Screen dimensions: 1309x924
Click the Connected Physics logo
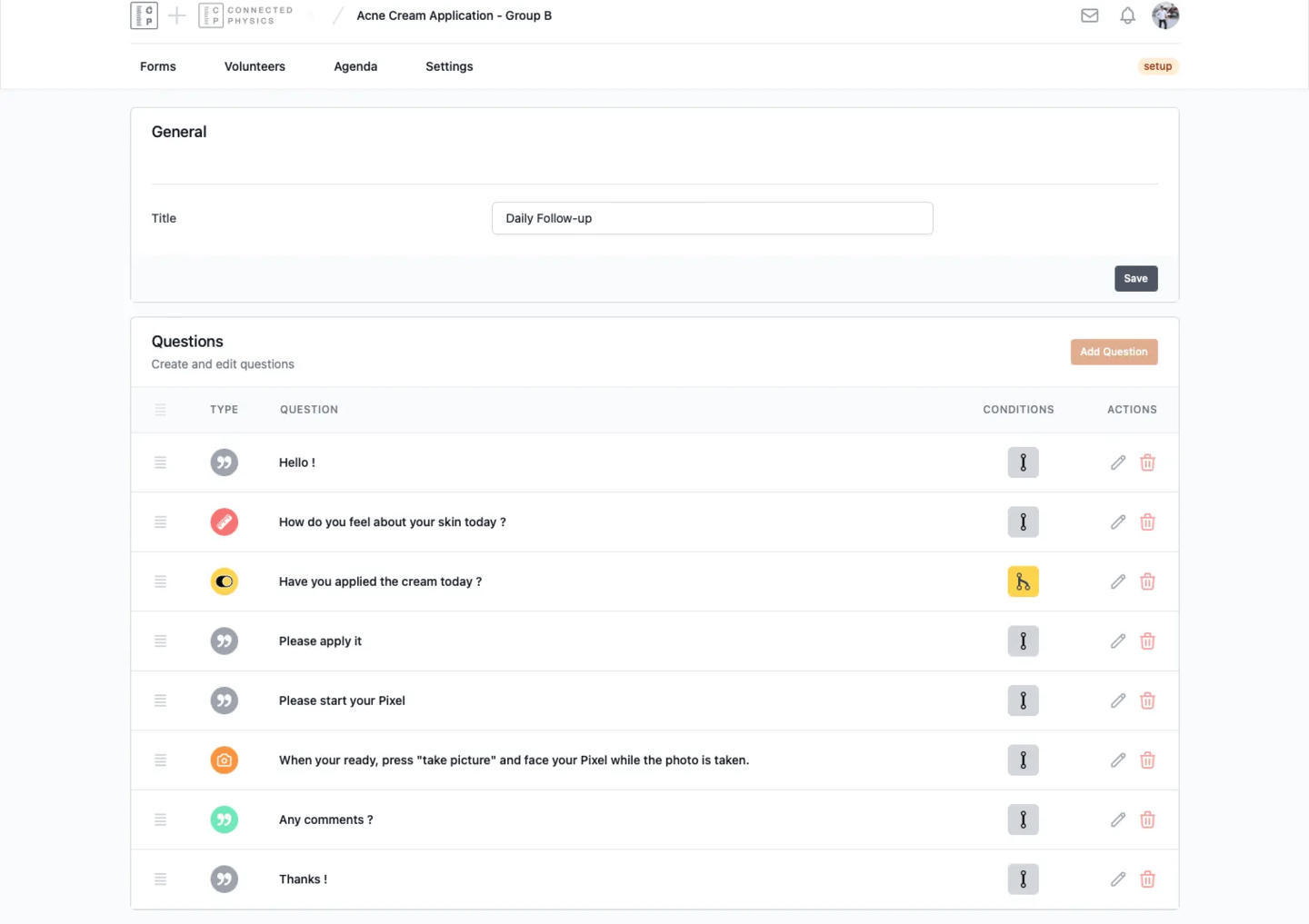246,15
